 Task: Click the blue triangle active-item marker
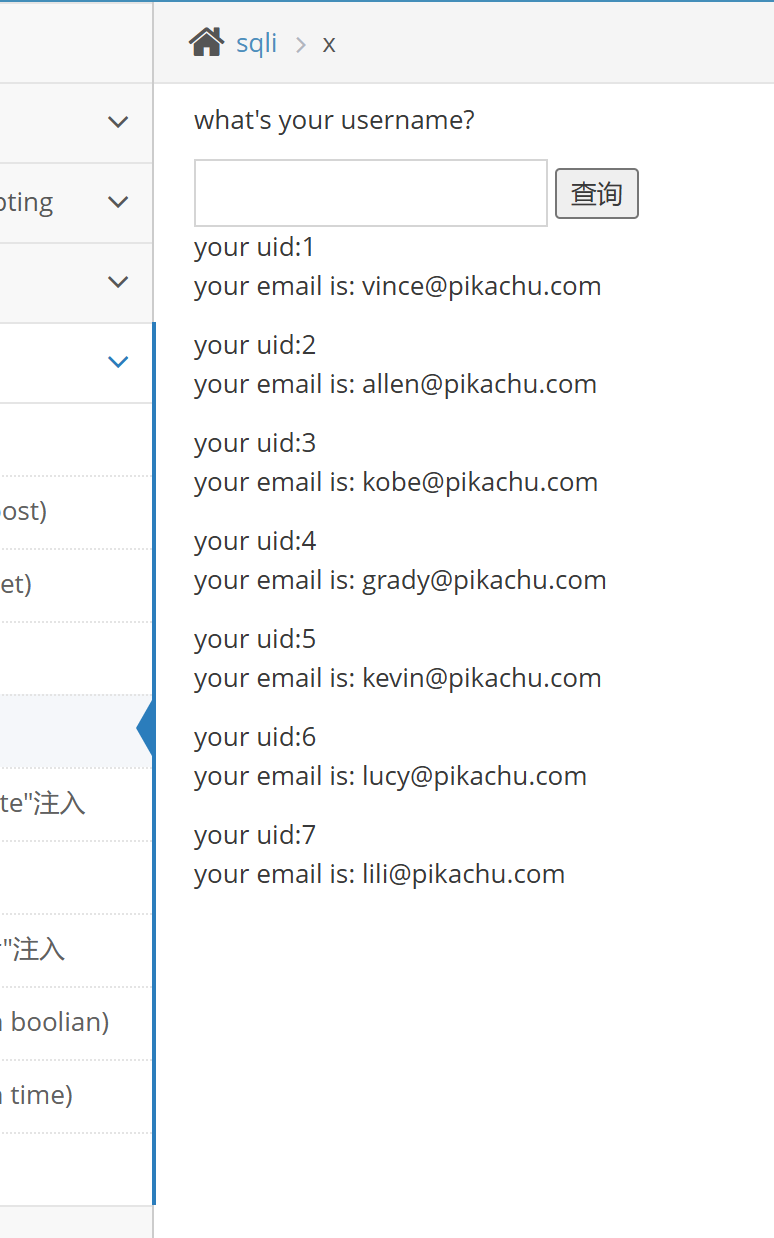tap(146, 731)
